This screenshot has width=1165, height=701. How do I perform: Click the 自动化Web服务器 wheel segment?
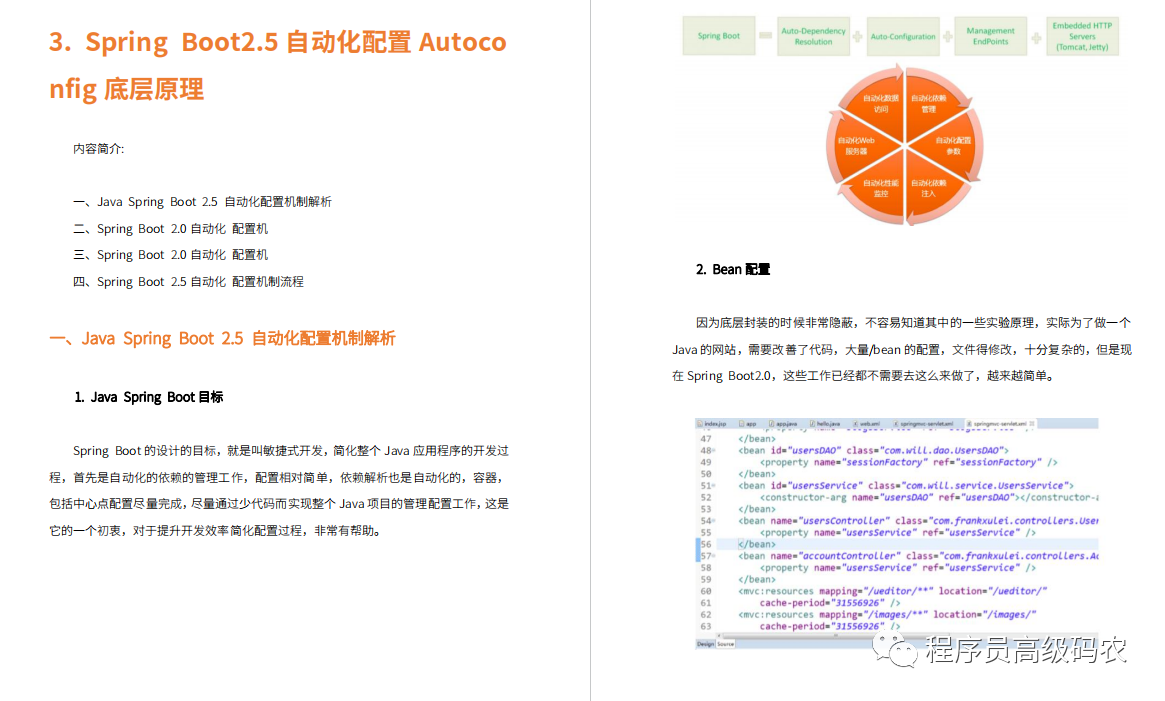[856, 146]
